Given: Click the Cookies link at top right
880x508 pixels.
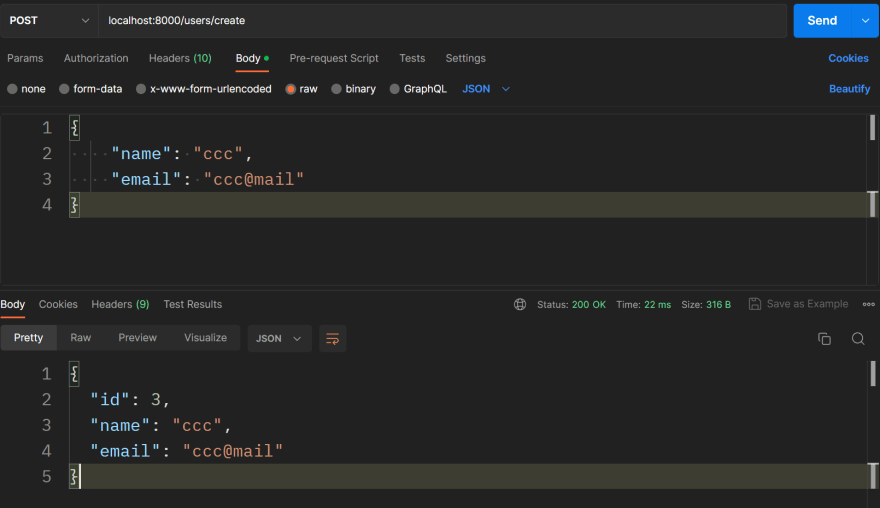Looking at the screenshot, I should (x=848, y=58).
